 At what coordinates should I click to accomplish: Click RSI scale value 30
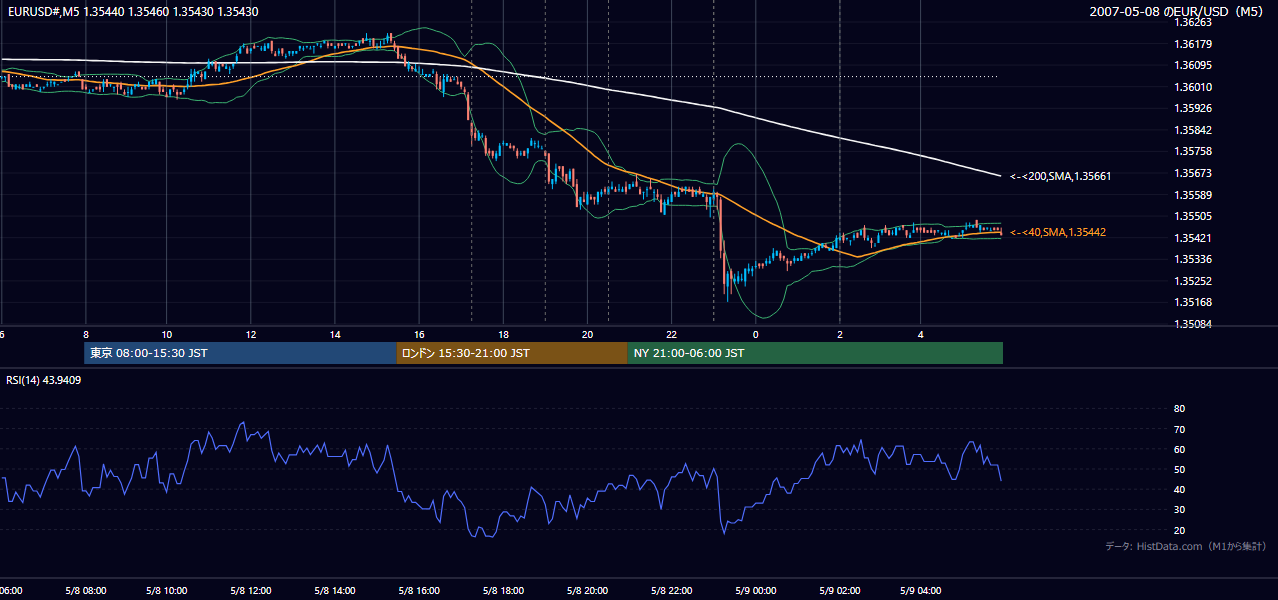[1179, 510]
